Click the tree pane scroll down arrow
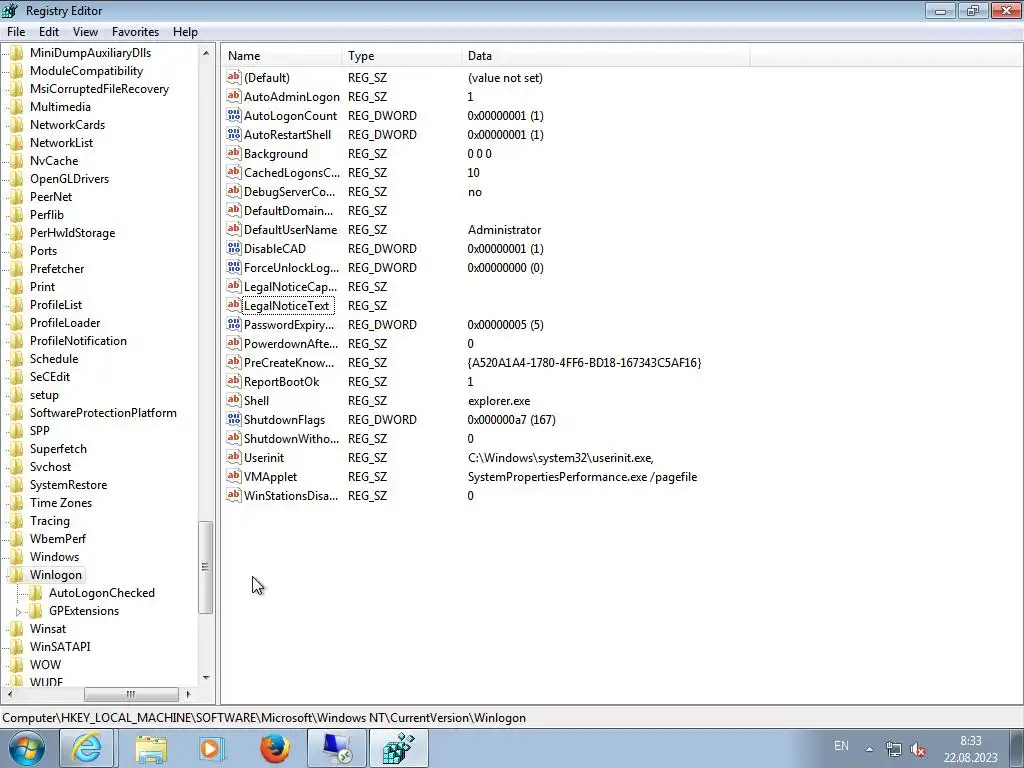 point(206,678)
